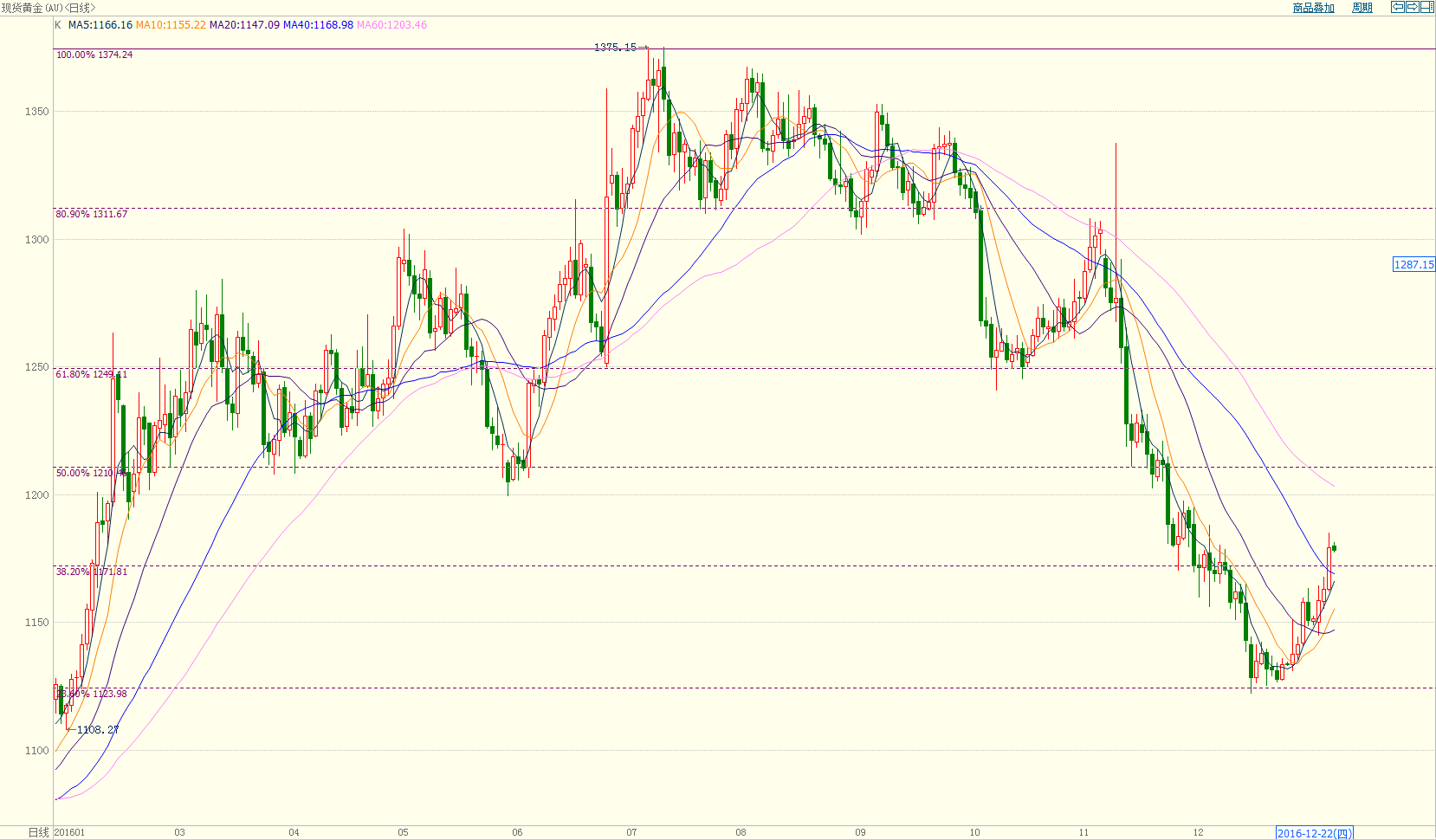Click the MA5 indicator label

pyautogui.click(x=100, y=25)
